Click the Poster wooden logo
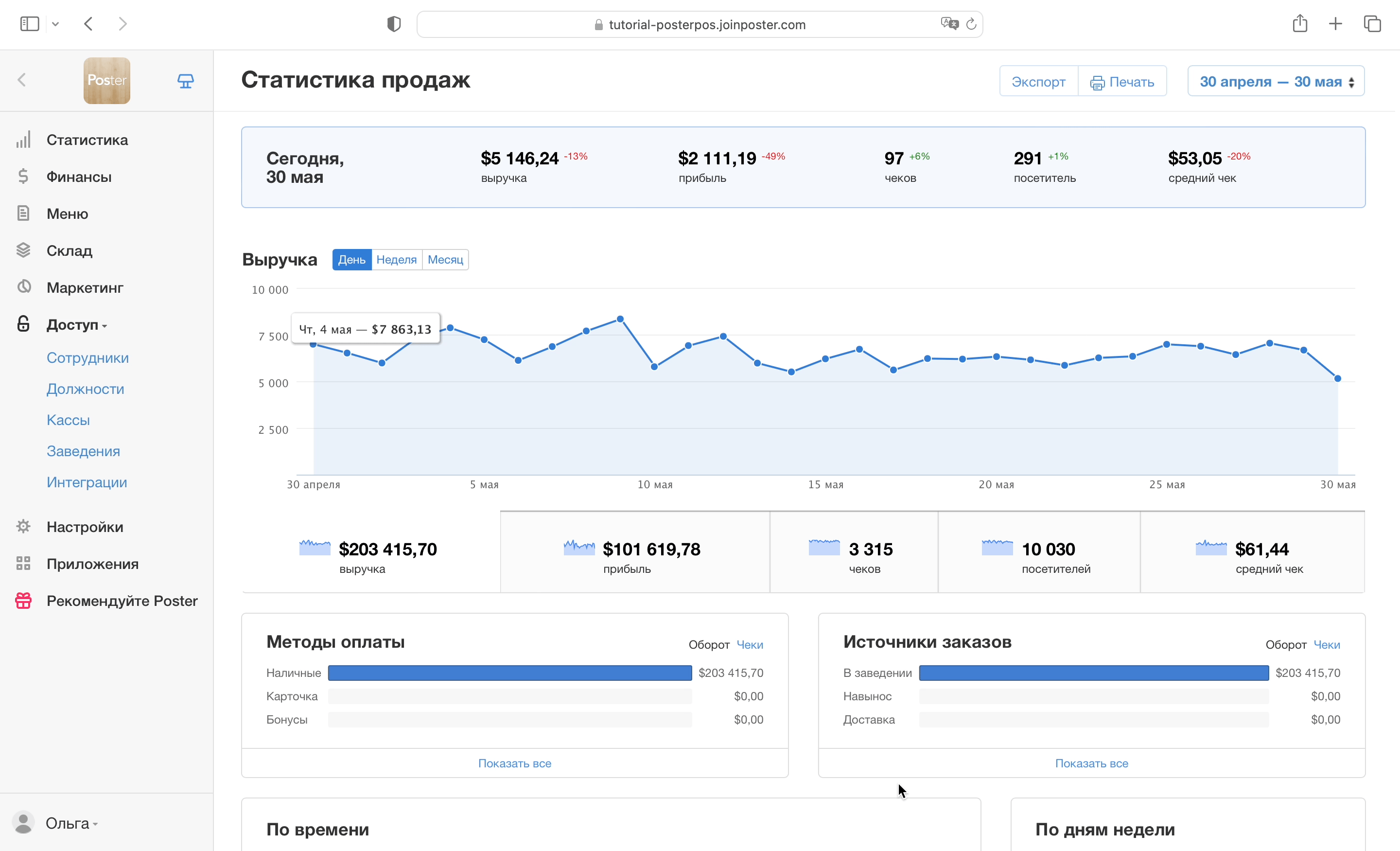Image resolution: width=1400 pixels, height=851 pixels. click(x=107, y=81)
